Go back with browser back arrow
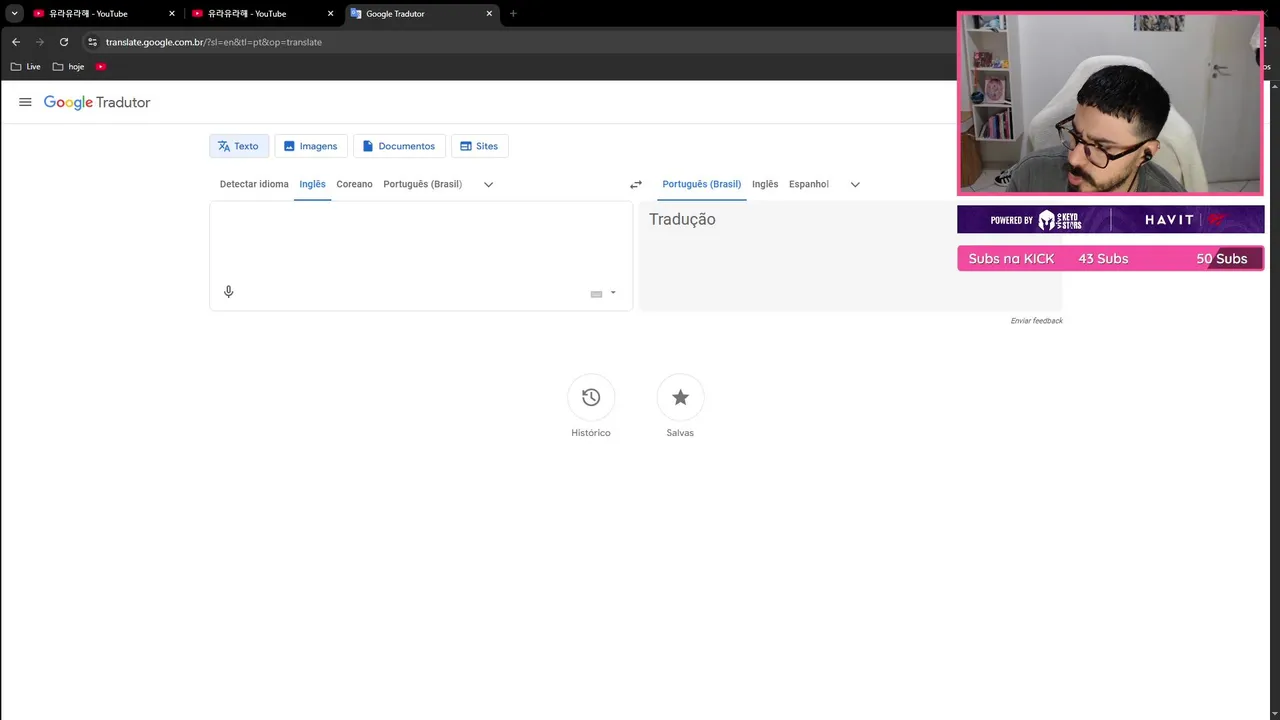 click(x=16, y=42)
